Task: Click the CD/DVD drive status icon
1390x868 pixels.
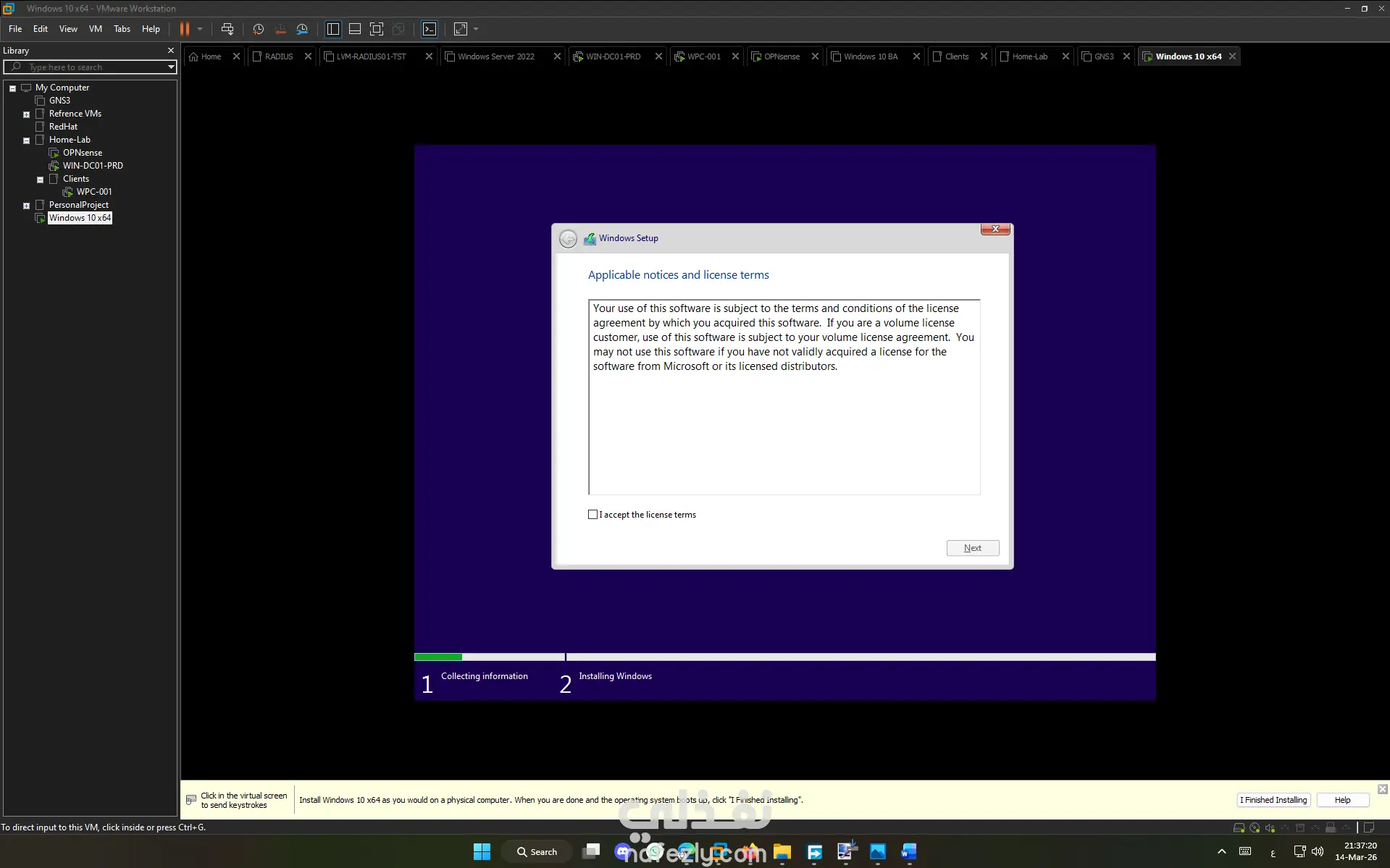Action: click(1255, 827)
